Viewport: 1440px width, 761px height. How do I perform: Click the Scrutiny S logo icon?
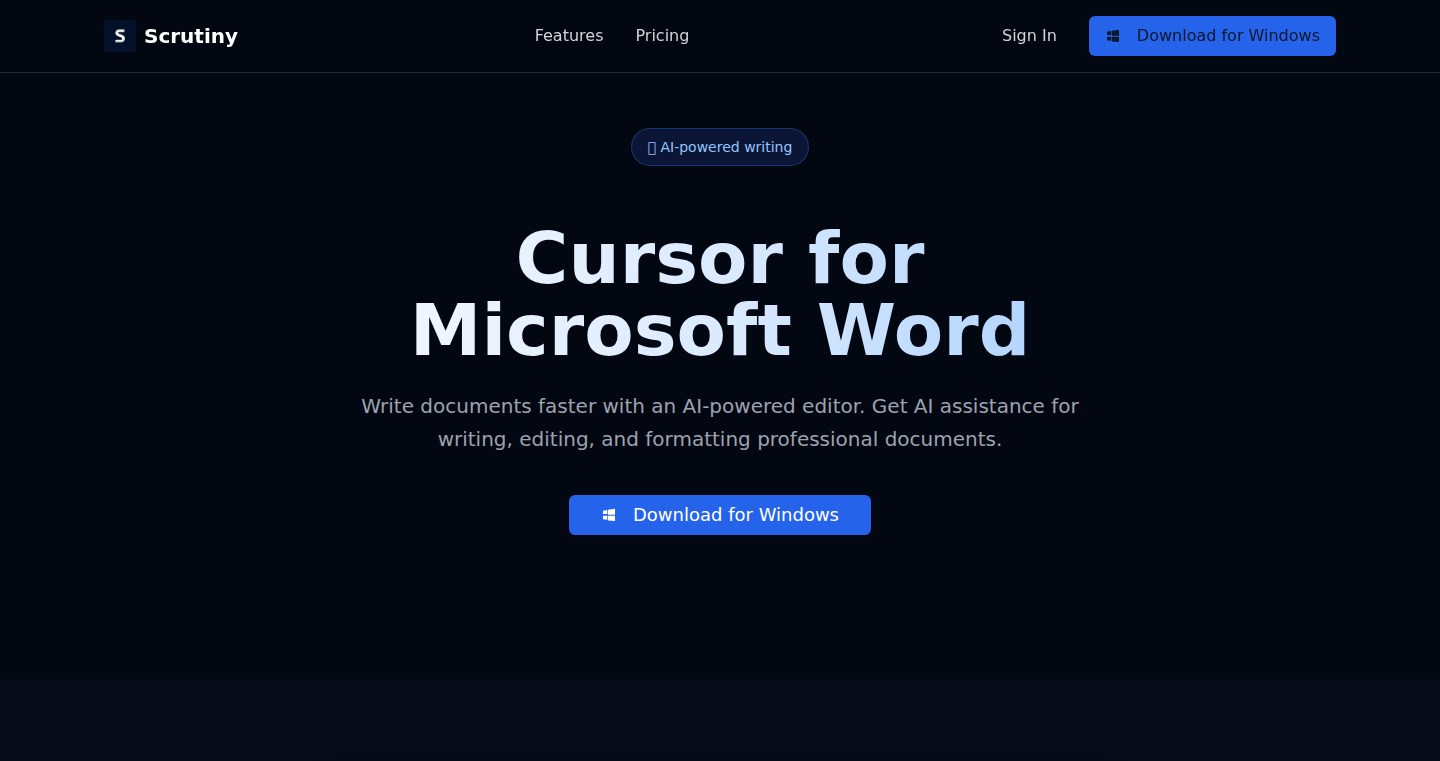pyautogui.click(x=120, y=36)
